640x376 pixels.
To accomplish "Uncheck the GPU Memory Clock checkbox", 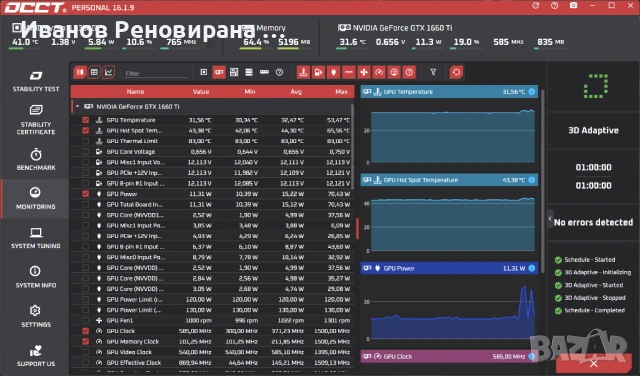I will (85, 342).
